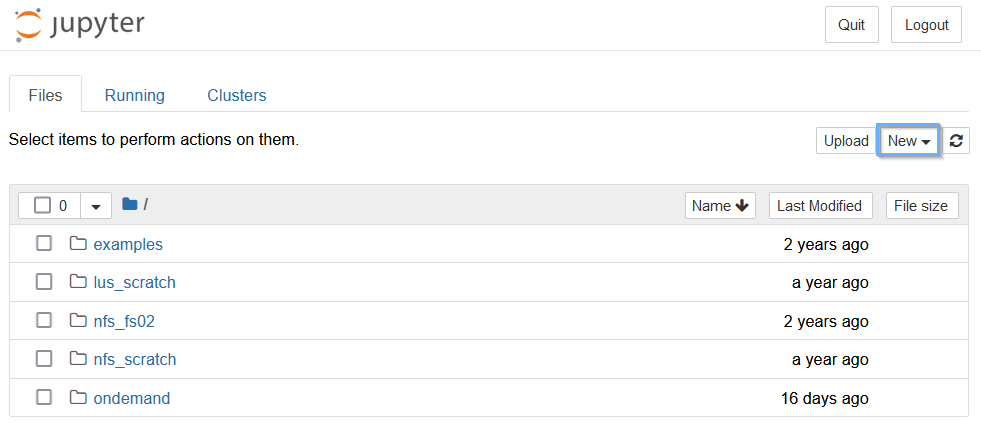Click the root folder breadcrumb icon
The width and height of the screenshot is (981, 430).
tap(130, 204)
